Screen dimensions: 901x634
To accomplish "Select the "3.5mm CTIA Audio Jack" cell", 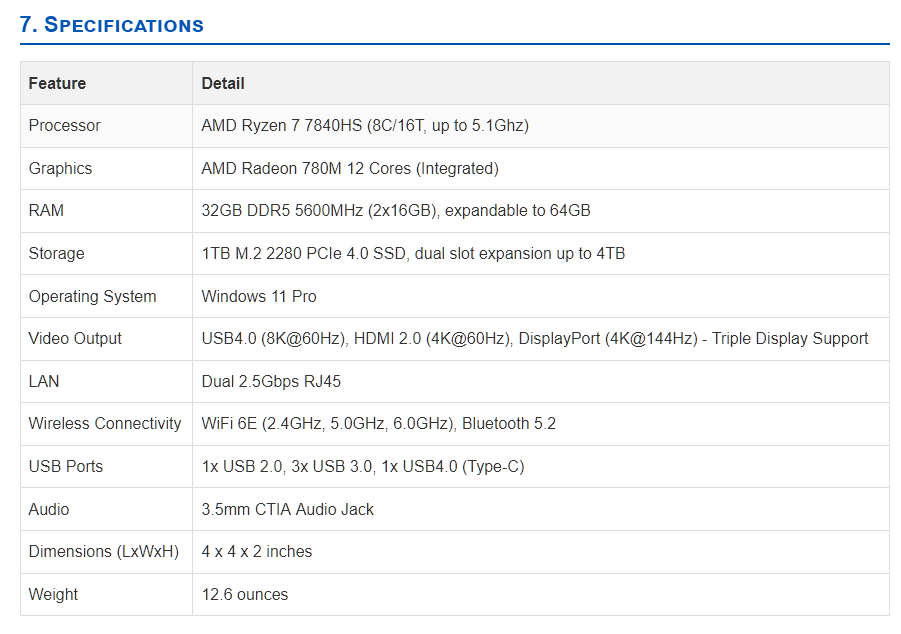I will (288, 509).
